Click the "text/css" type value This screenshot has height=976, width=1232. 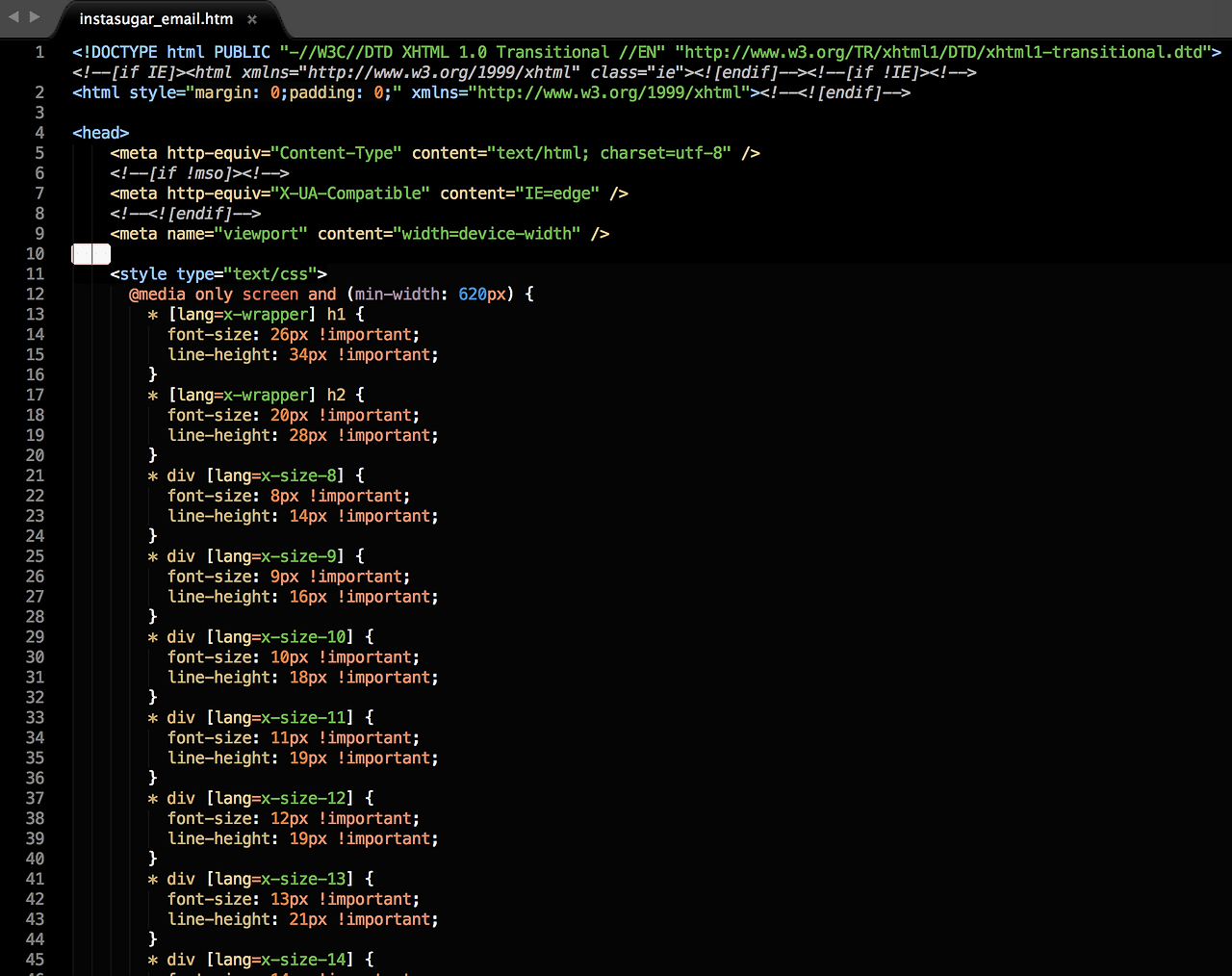coord(269,274)
